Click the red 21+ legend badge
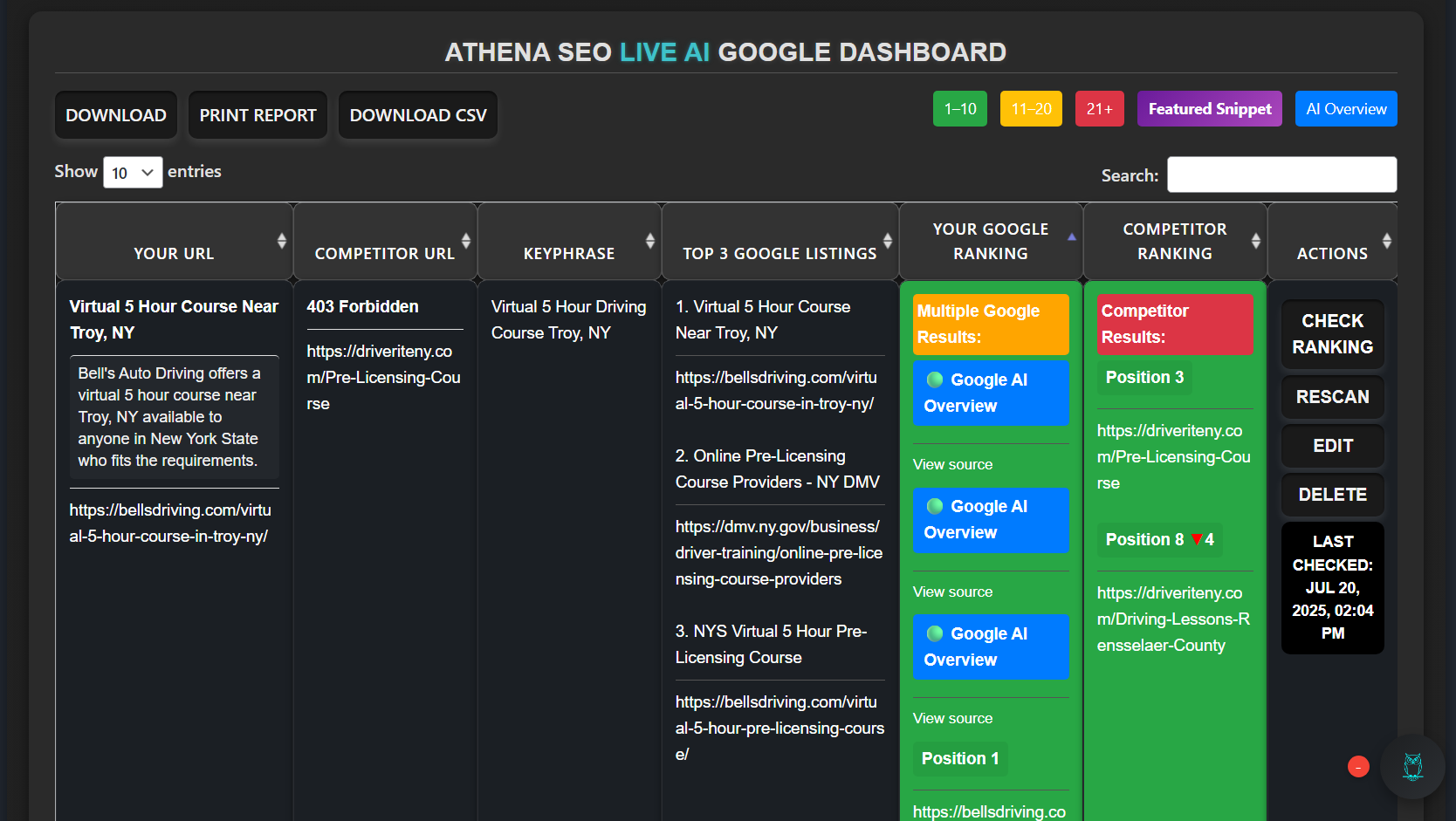 pyautogui.click(x=1100, y=109)
